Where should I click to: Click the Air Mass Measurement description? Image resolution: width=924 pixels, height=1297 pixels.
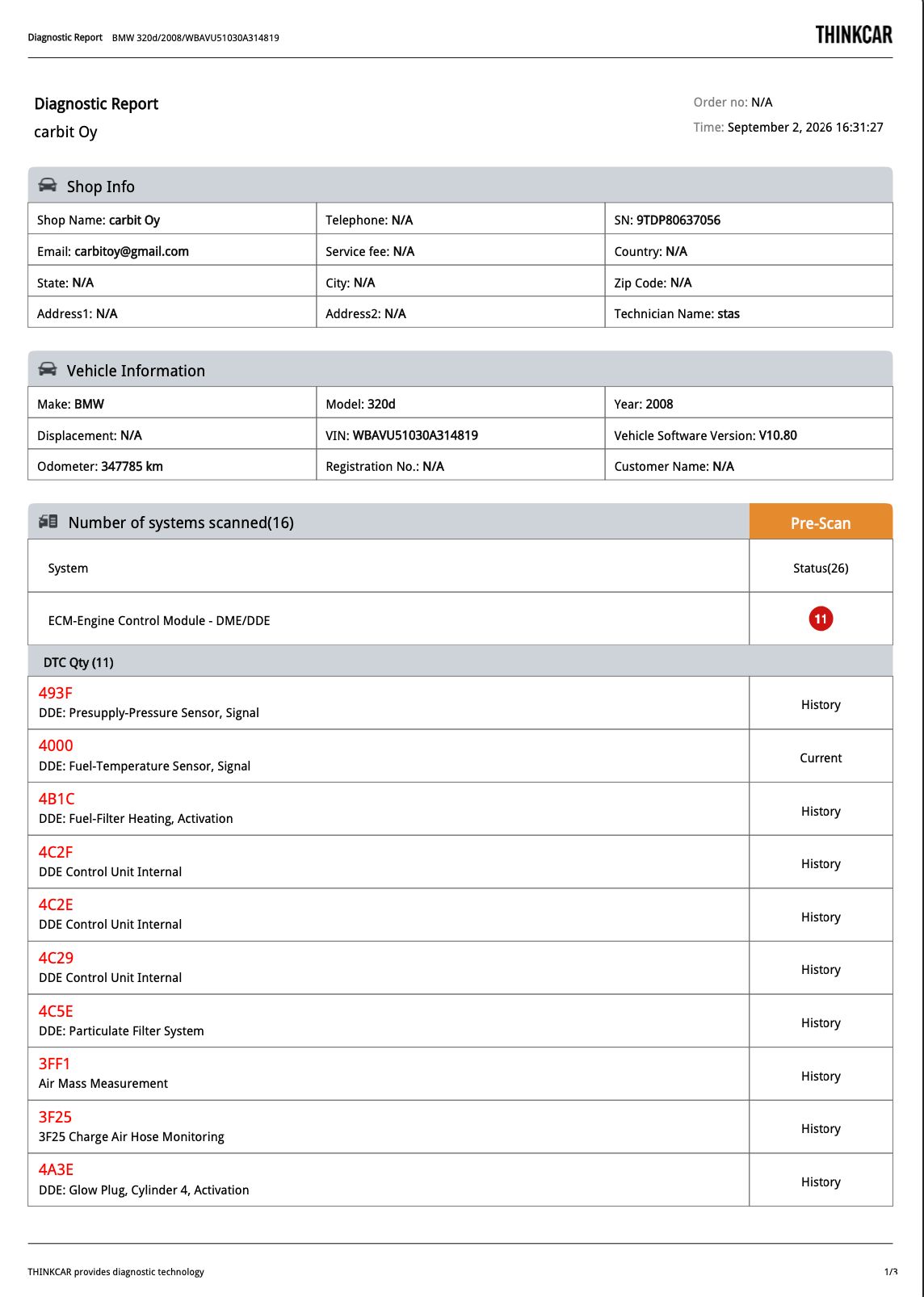103,1083
